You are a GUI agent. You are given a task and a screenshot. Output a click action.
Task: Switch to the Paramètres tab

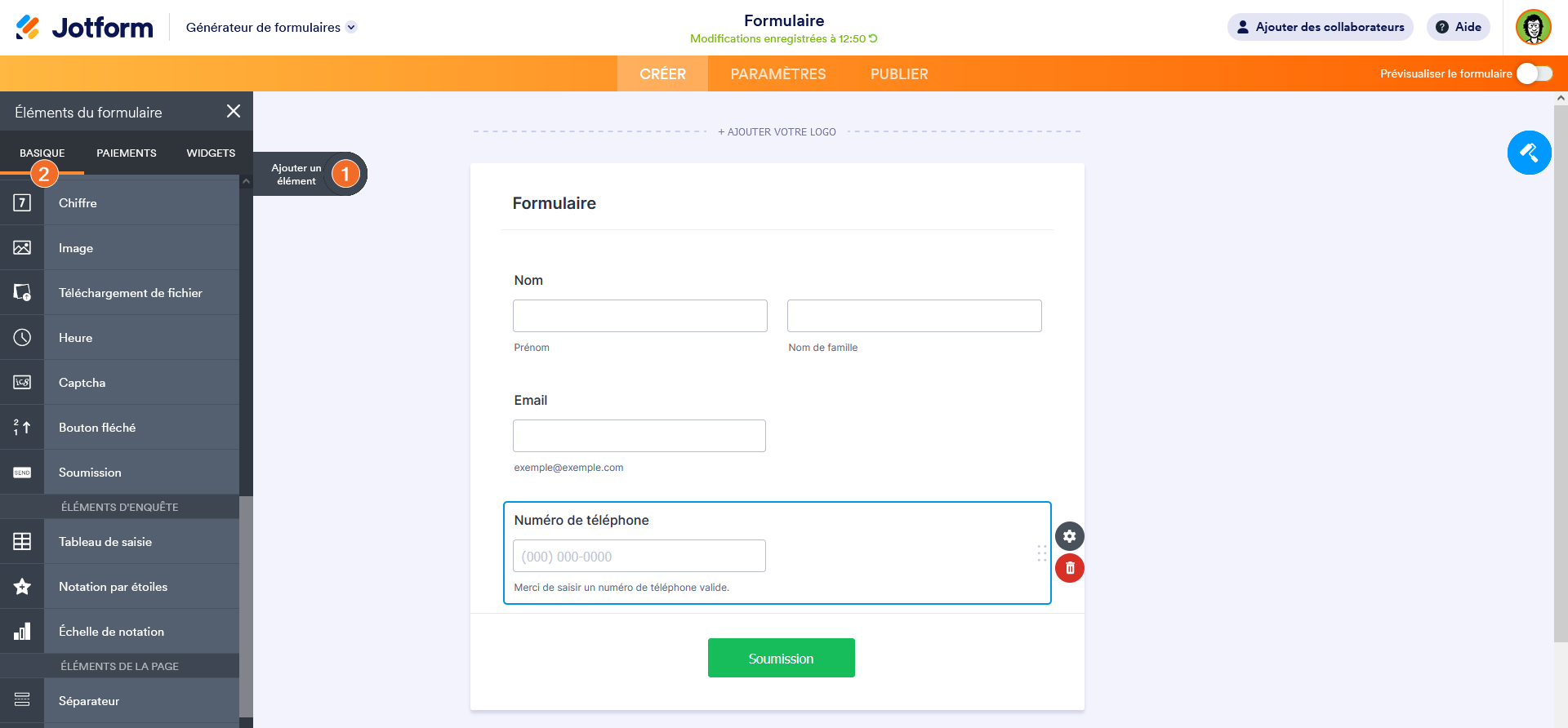pos(777,74)
